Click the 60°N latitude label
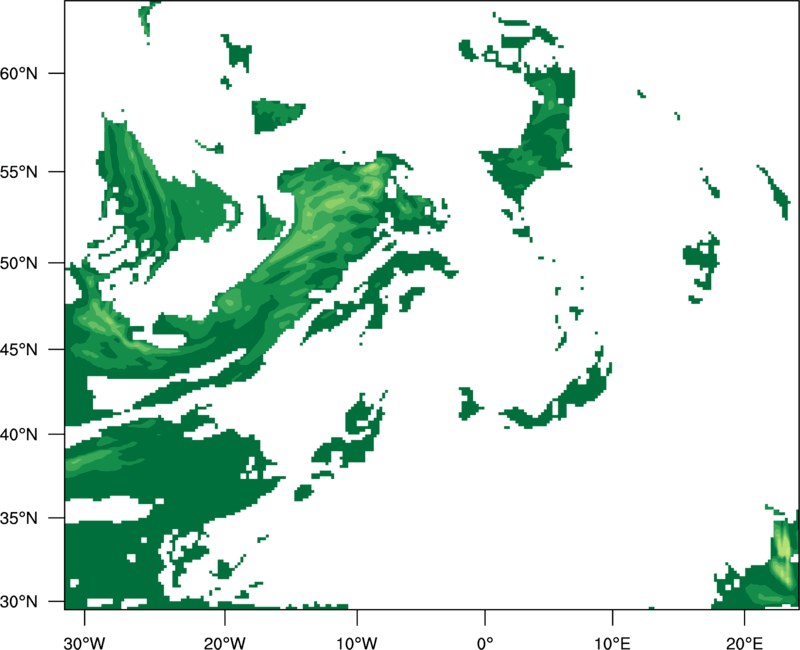 (19, 73)
